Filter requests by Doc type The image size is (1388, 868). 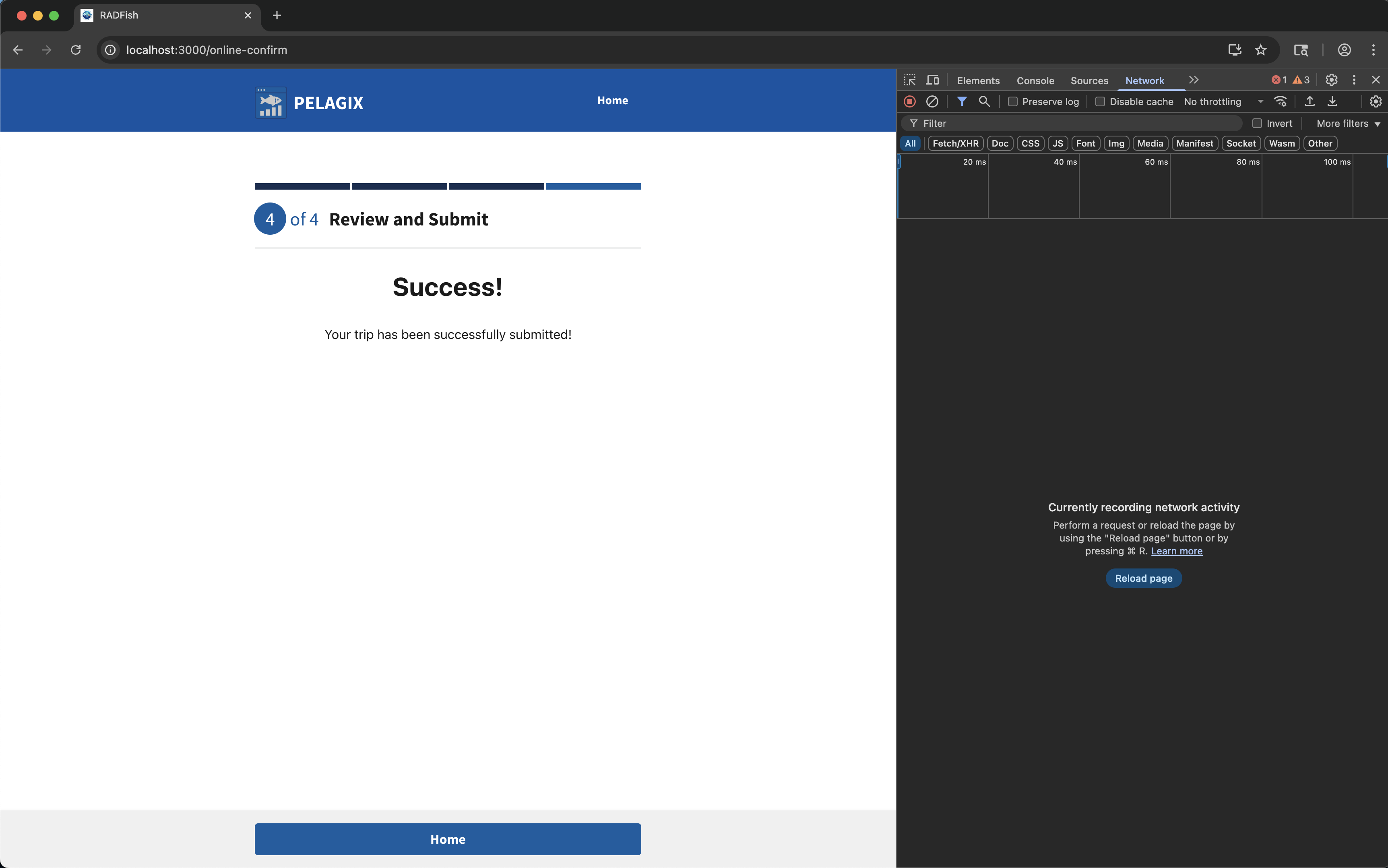[x=1000, y=143]
